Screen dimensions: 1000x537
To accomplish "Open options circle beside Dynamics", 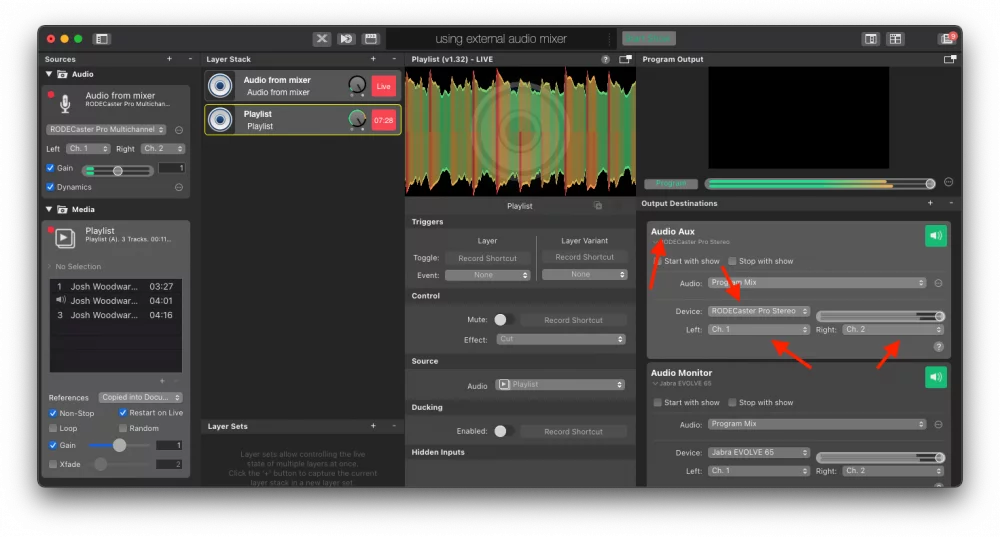I will (179, 188).
